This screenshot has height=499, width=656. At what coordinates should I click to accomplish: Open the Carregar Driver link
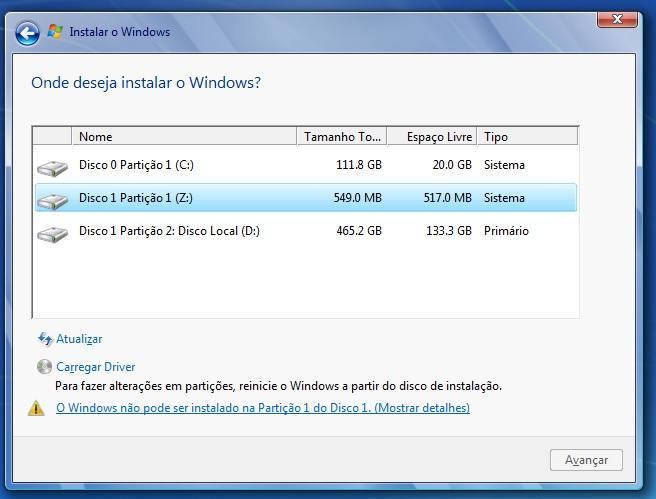(x=96, y=367)
